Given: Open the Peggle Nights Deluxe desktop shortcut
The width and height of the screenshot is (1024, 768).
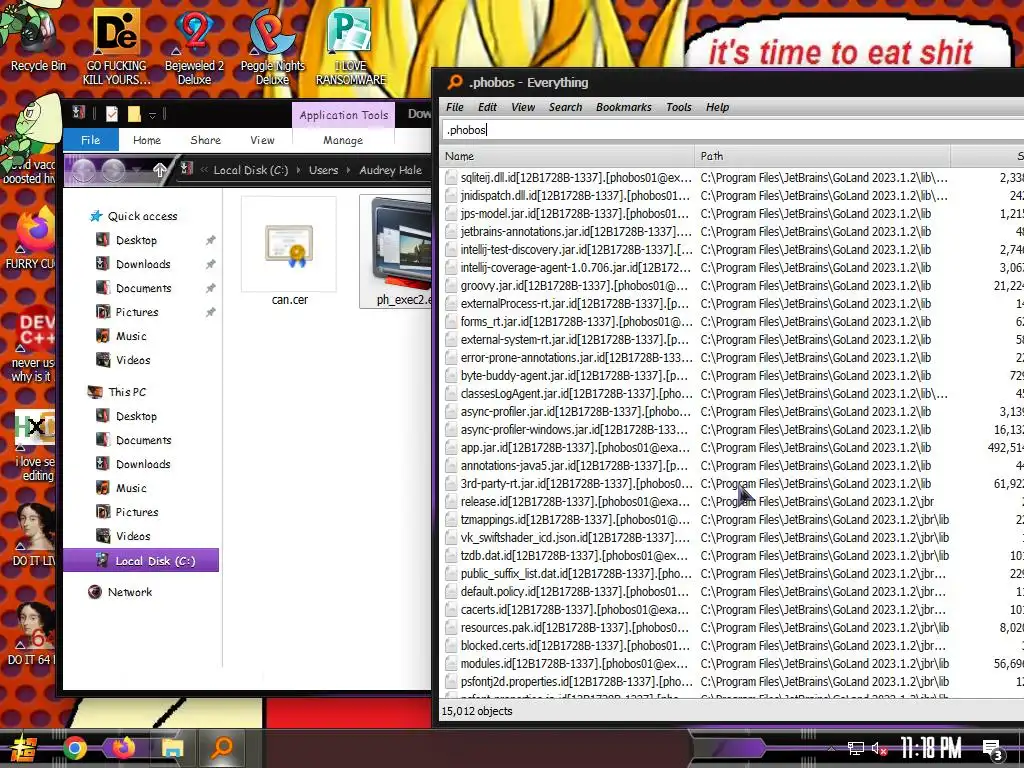Looking at the screenshot, I should (272, 46).
